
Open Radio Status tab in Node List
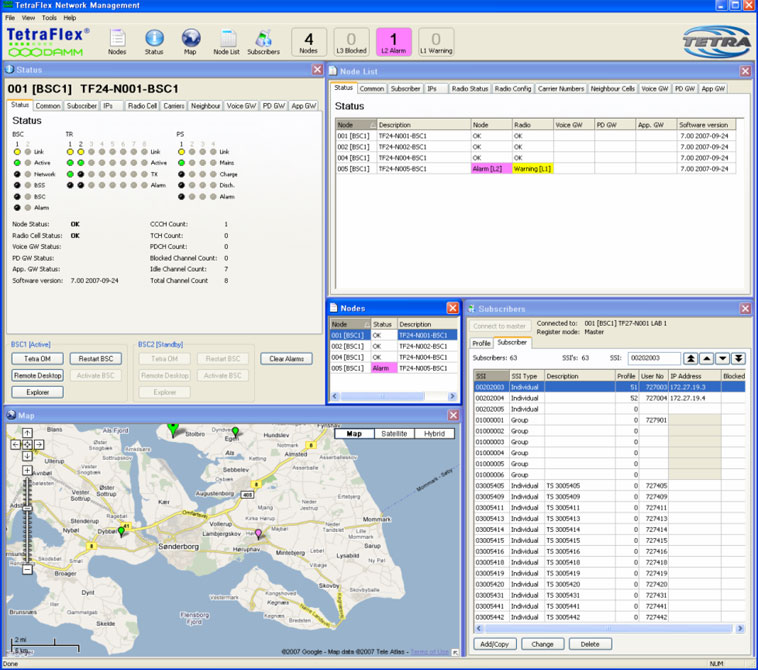[469, 89]
